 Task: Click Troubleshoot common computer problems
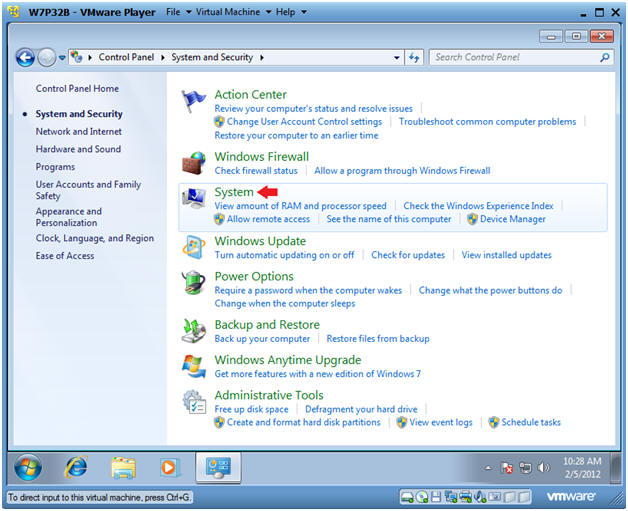tap(487, 121)
